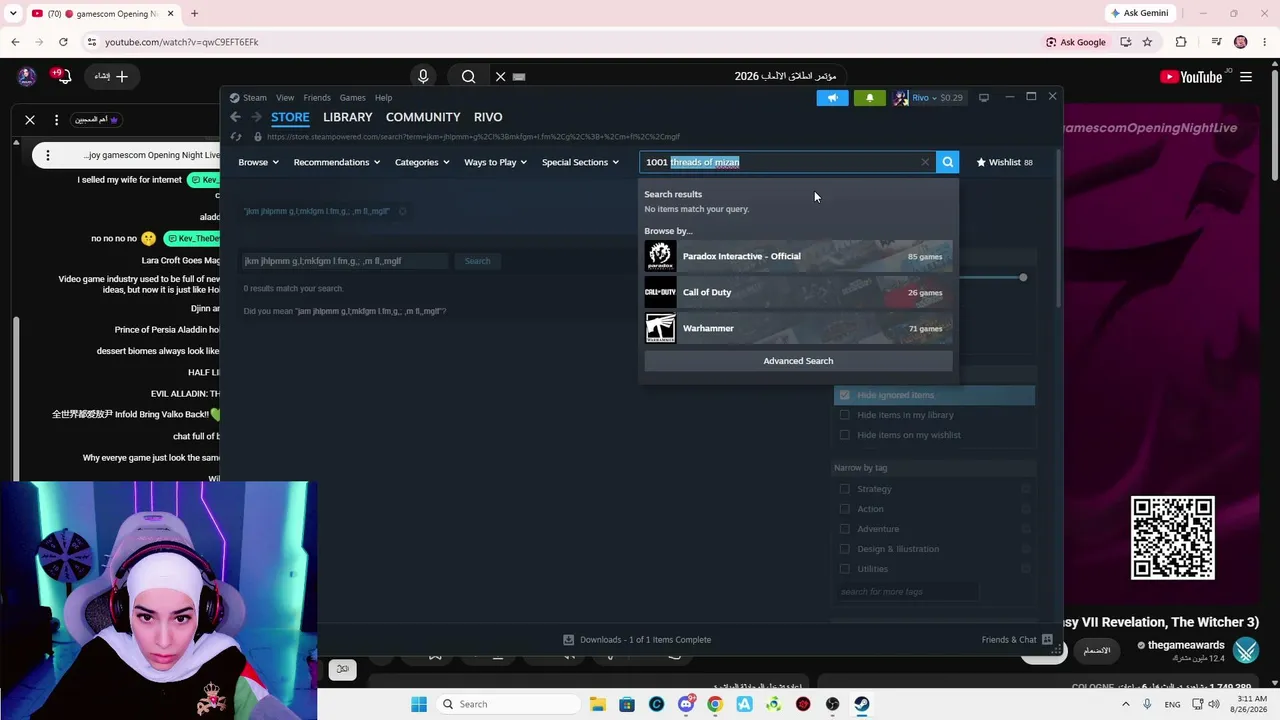The width and height of the screenshot is (1280, 720).
Task: Open the Friends & Chat panel
Action: (1017, 640)
